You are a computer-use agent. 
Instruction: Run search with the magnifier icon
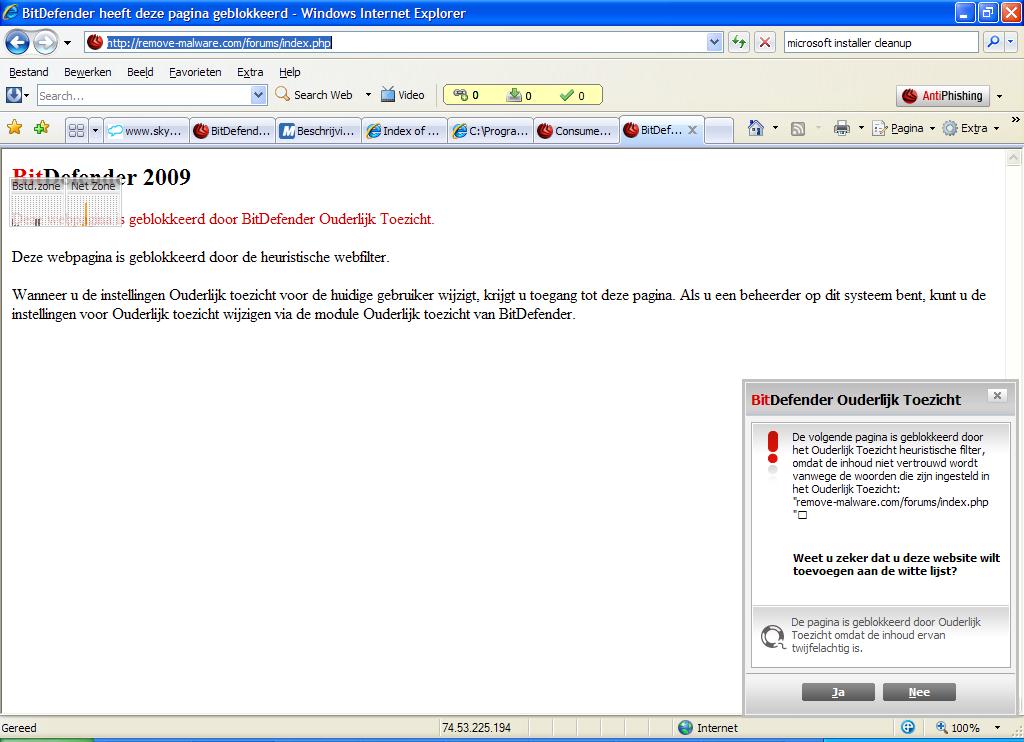tap(993, 42)
